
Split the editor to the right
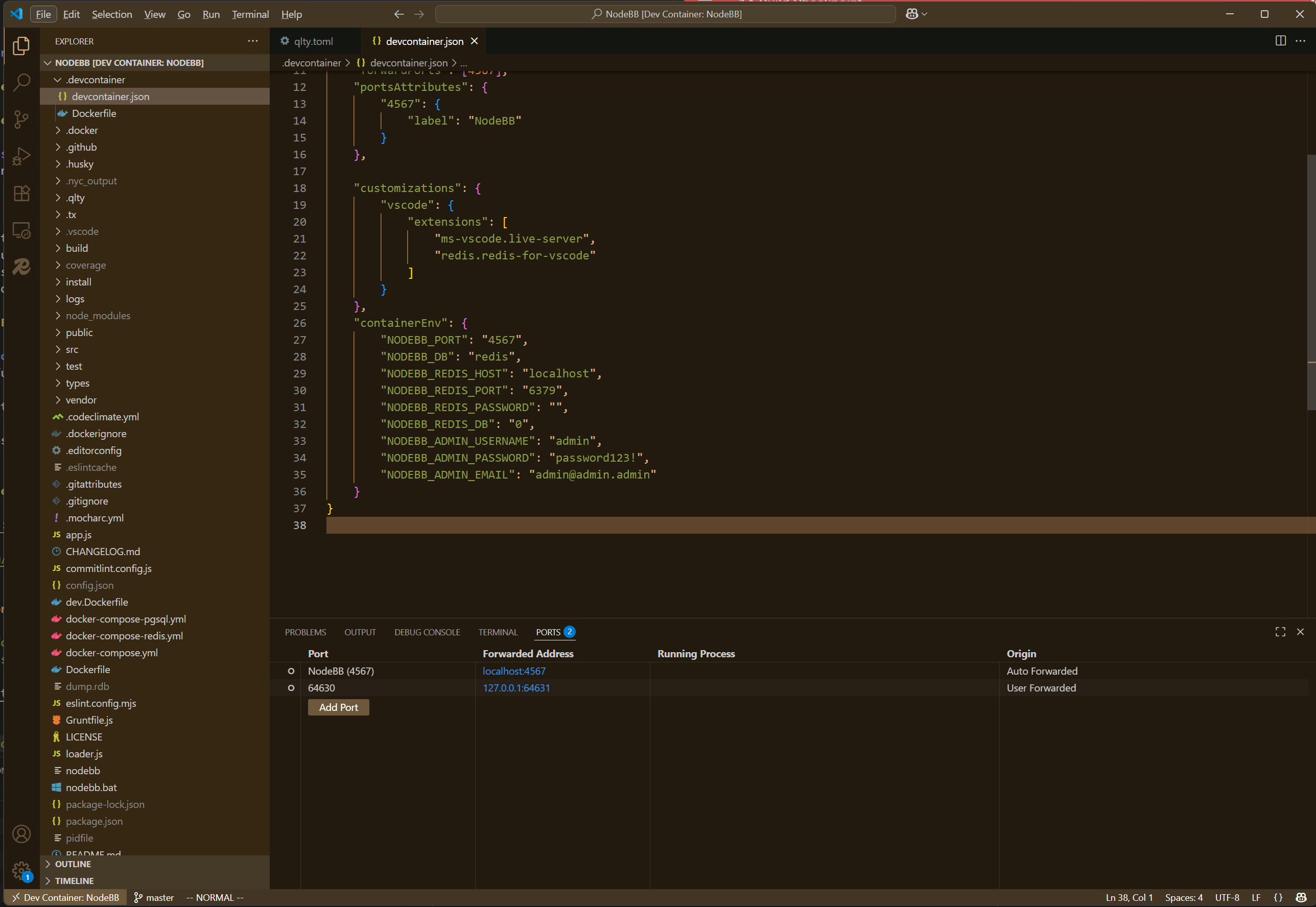click(x=1281, y=41)
